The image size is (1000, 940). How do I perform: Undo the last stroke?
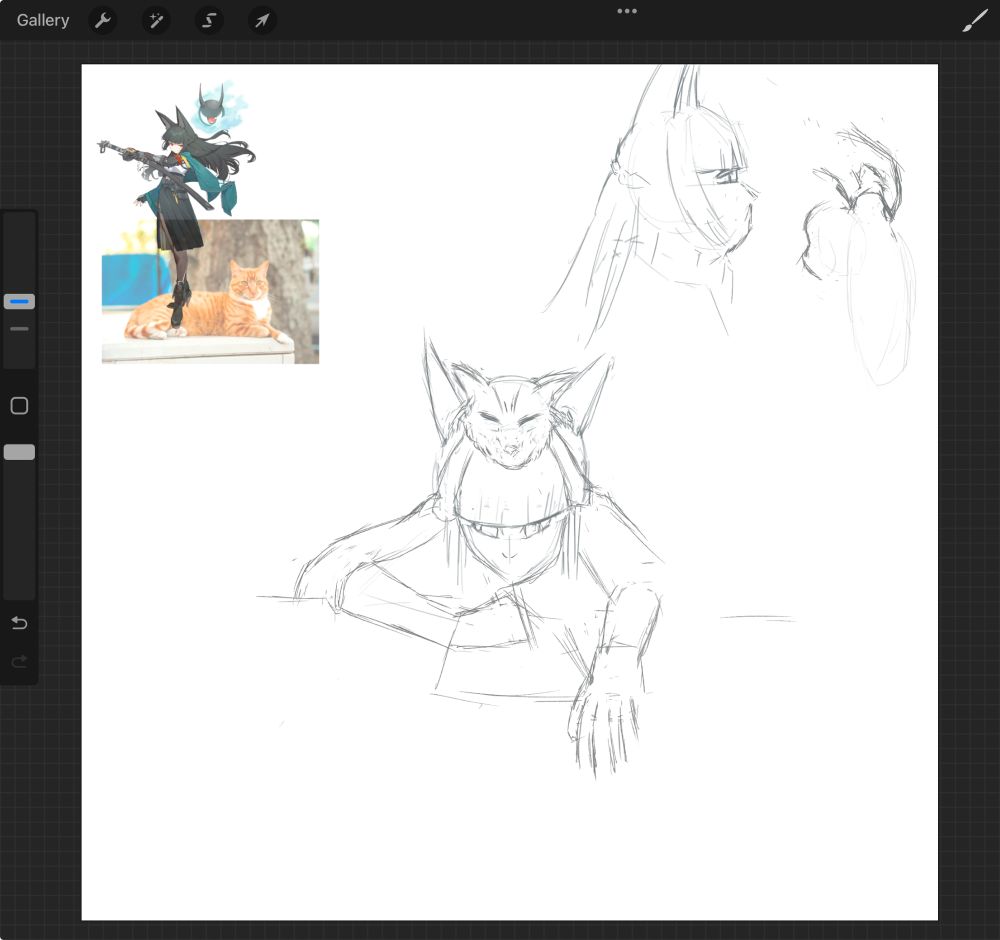(19, 623)
